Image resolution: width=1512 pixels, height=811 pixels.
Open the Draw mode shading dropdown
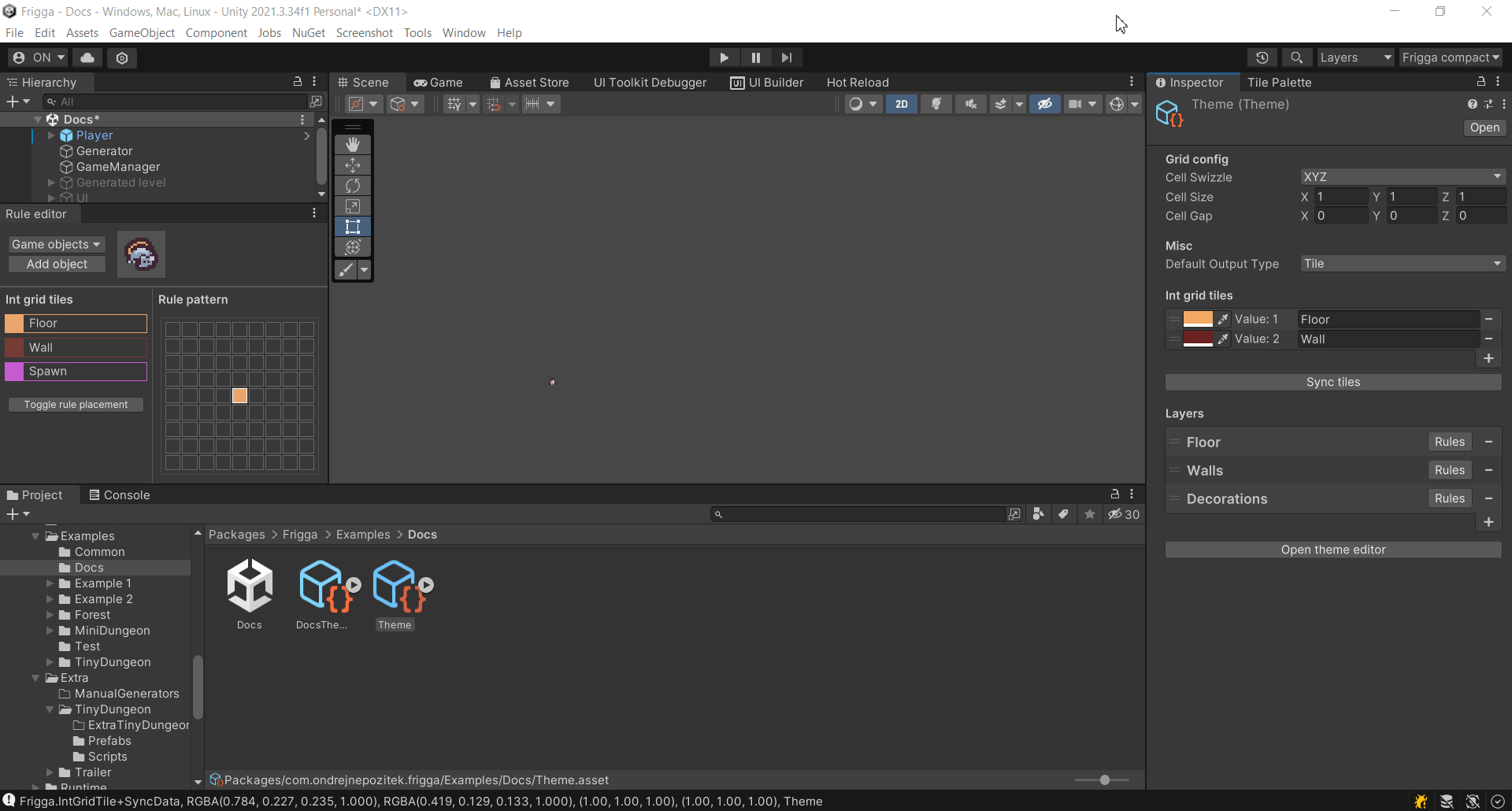tap(863, 104)
